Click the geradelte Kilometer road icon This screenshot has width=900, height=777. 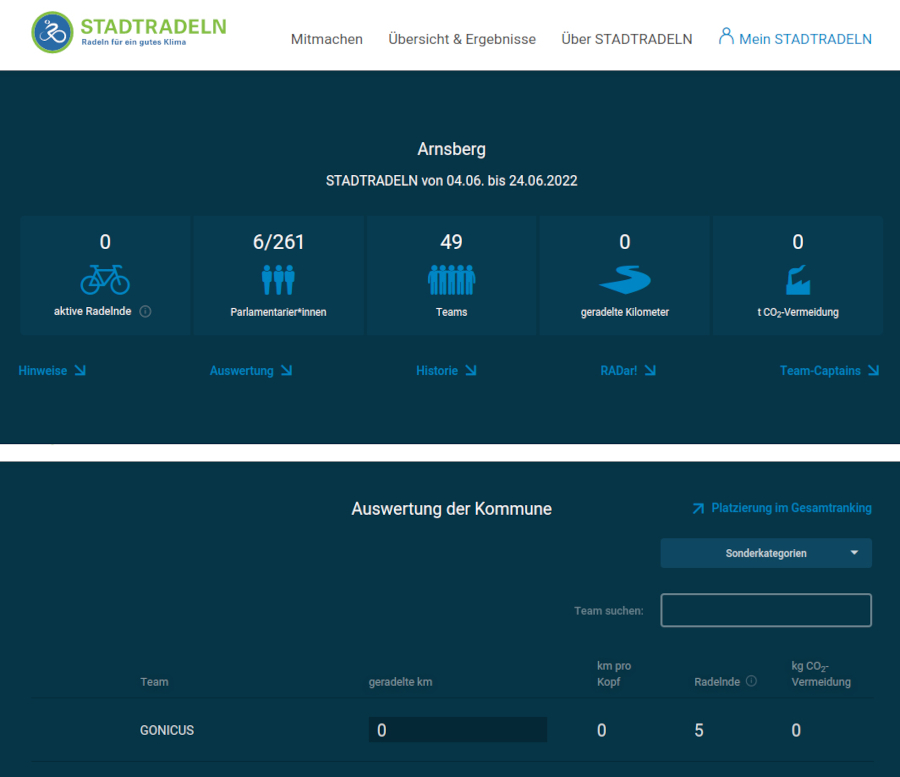[x=624, y=279]
